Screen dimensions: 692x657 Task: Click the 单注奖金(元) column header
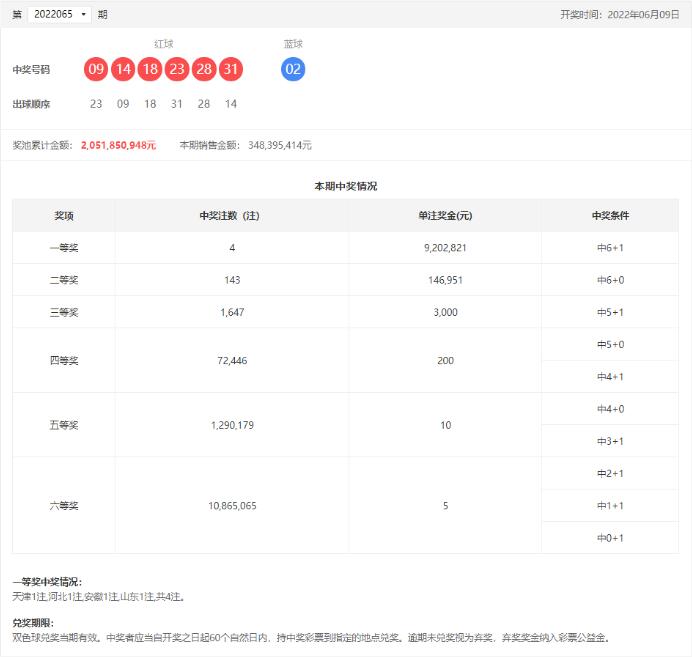click(445, 216)
